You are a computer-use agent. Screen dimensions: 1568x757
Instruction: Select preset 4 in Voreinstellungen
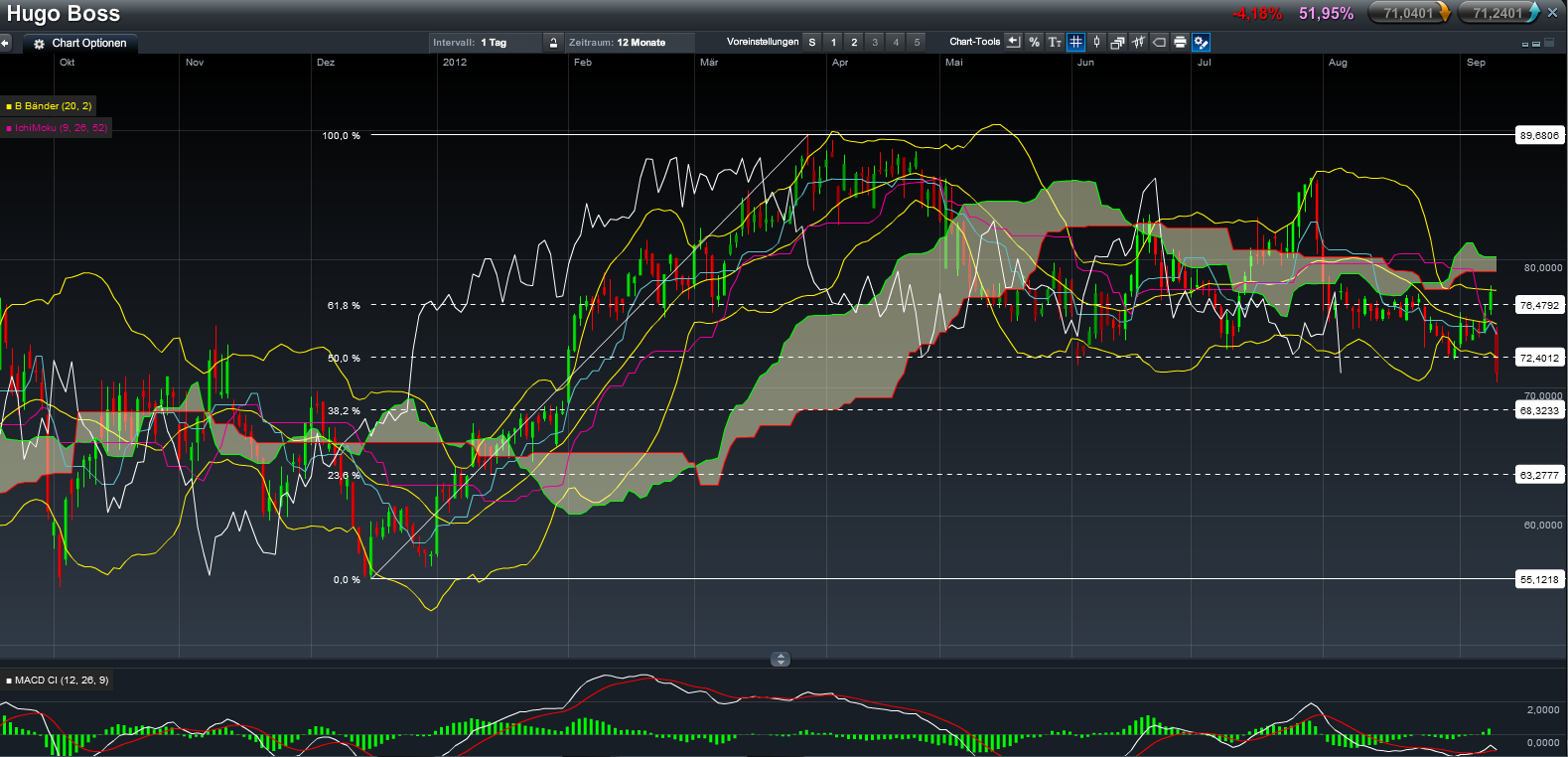[x=896, y=42]
